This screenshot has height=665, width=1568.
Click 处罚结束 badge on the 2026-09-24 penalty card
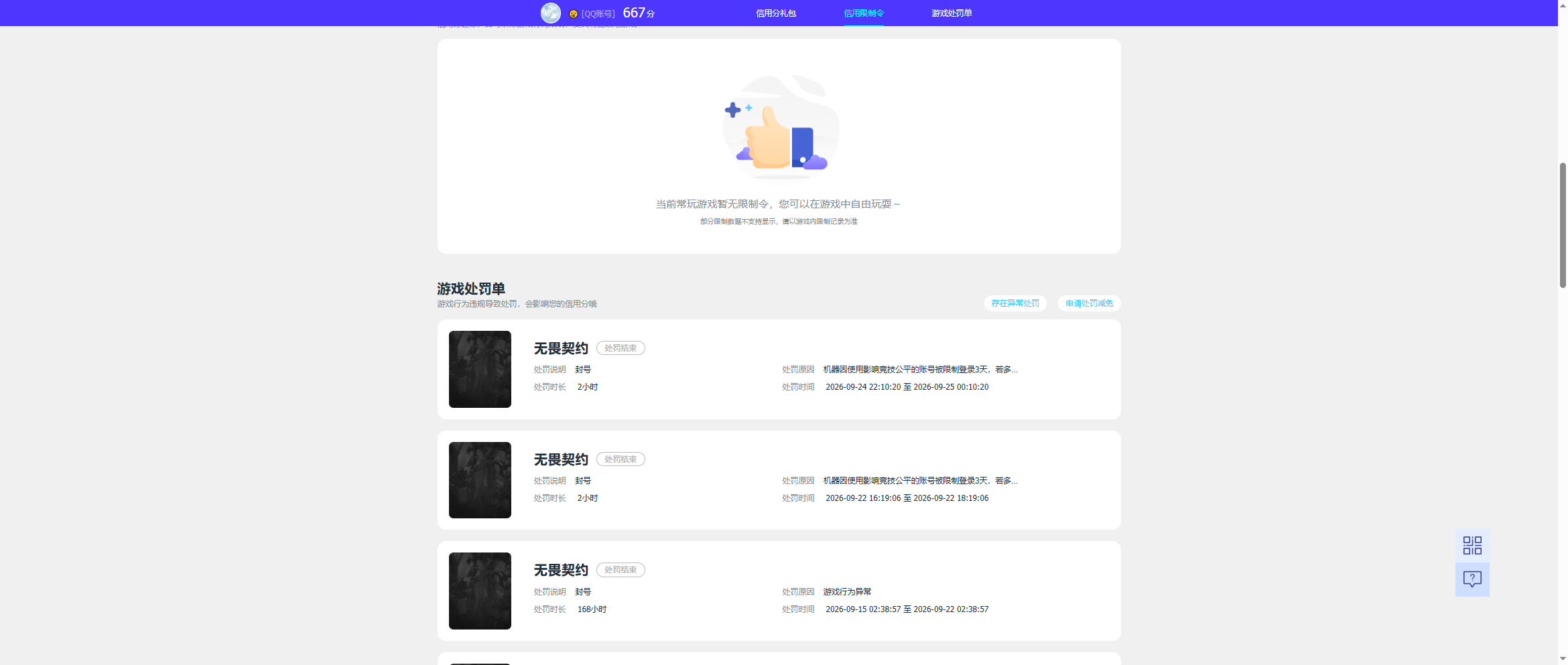(x=620, y=348)
